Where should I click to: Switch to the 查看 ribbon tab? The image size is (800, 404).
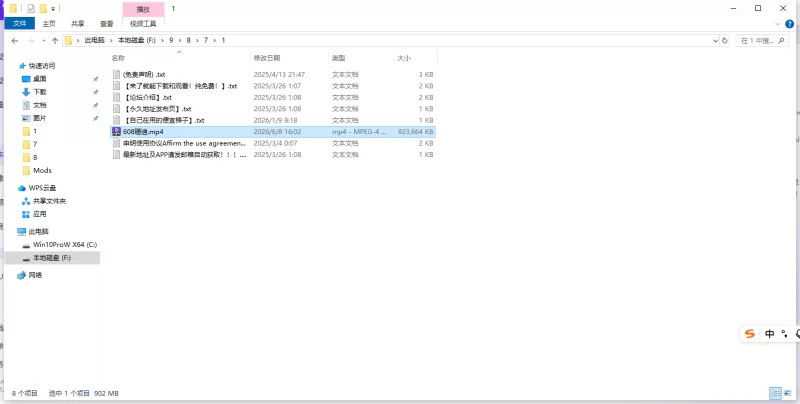pyautogui.click(x=107, y=23)
